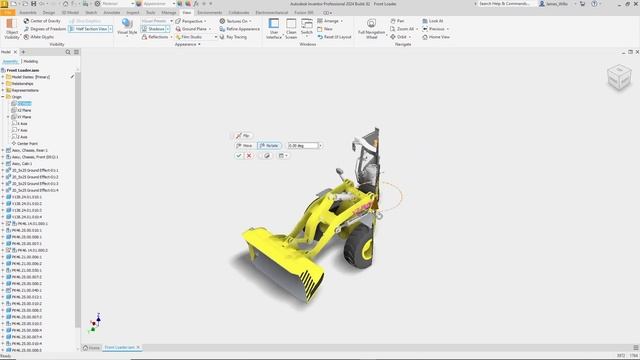The image size is (640, 360).
Task: Toggle iMate Glyphs display
Action: pos(38,37)
